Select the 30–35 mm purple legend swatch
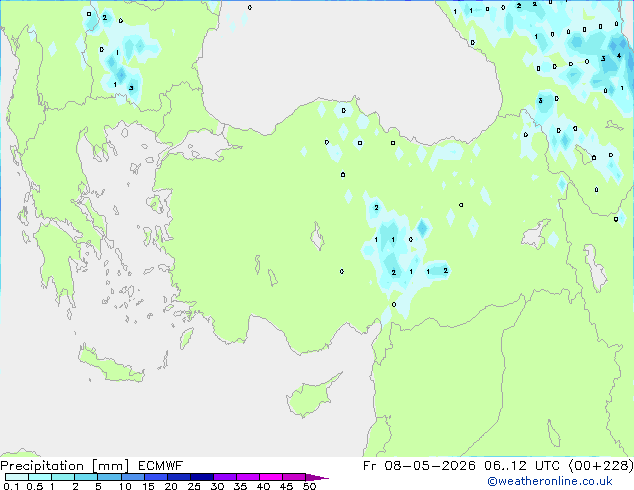 pyautogui.click(x=225, y=477)
